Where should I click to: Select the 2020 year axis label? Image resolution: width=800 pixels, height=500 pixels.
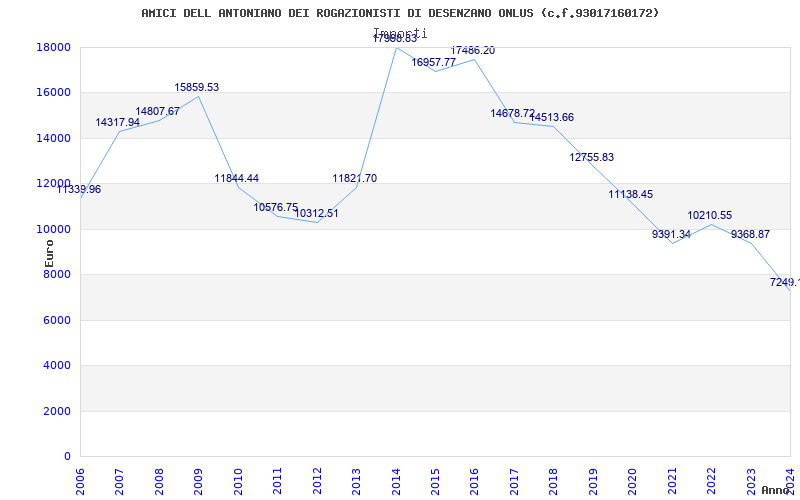click(632, 482)
